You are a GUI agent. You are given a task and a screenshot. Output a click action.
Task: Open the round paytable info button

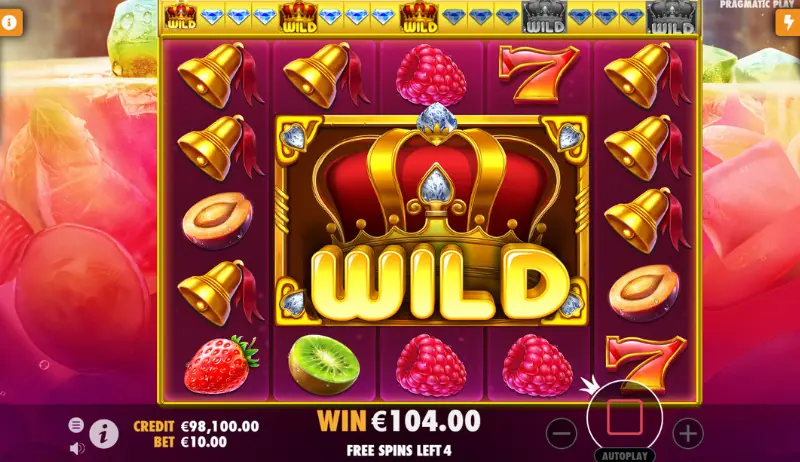(x=104, y=434)
